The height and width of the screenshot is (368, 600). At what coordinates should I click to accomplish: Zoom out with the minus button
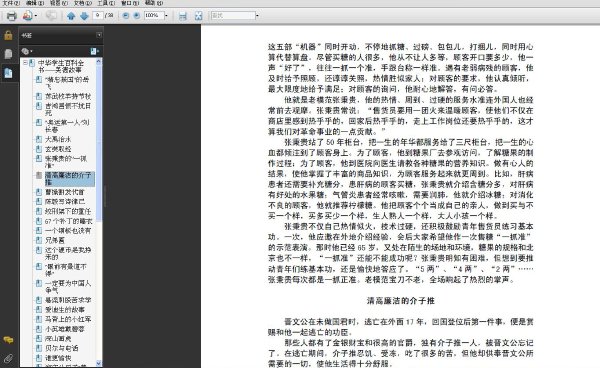coord(126,16)
